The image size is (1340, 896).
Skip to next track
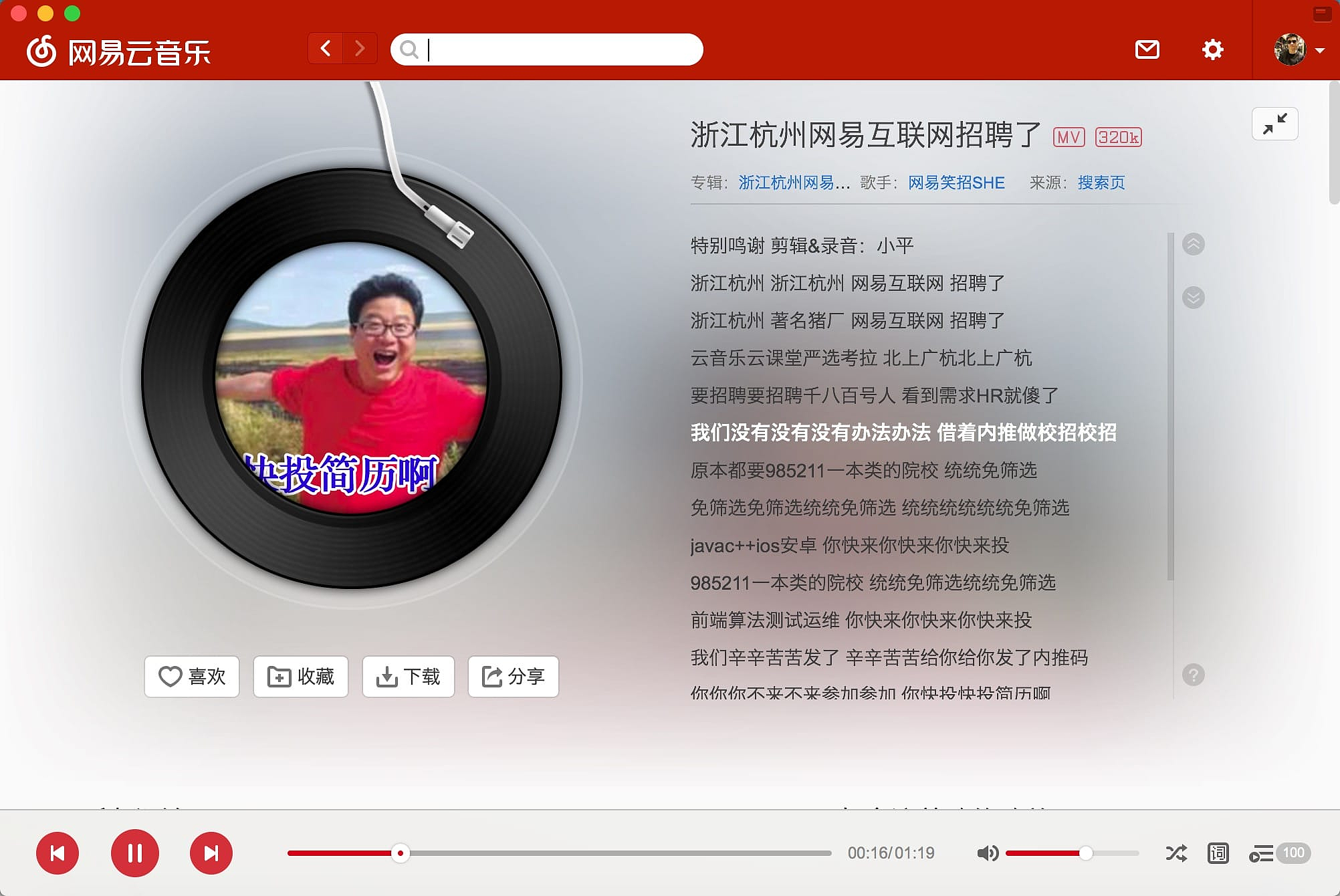point(211,853)
